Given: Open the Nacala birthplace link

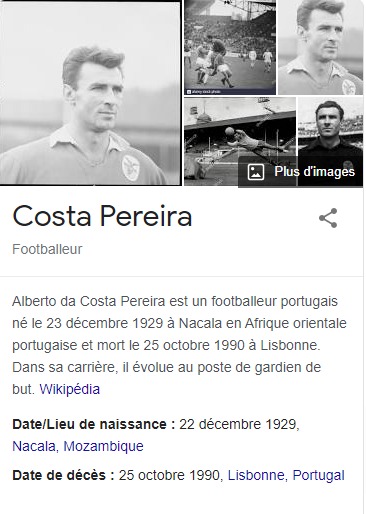Looking at the screenshot, I should pos(35,446).
